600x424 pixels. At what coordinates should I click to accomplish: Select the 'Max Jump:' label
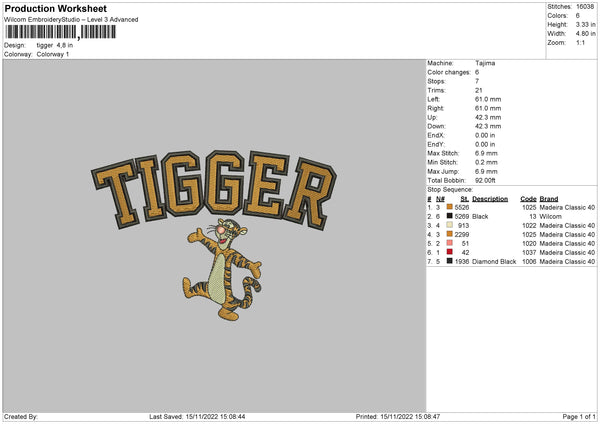tap(443, 171)
